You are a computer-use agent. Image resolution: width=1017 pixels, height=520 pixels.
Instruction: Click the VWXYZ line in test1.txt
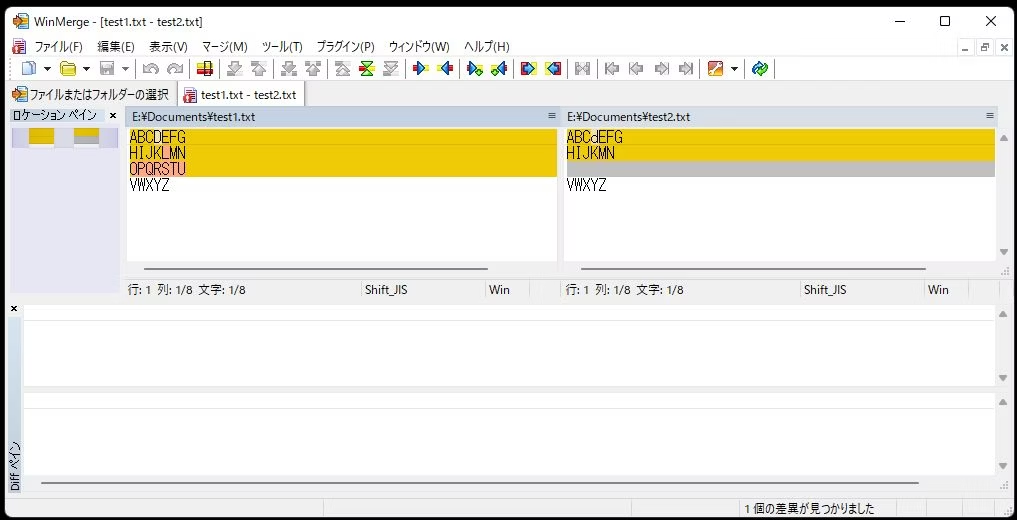coord(342,185)
